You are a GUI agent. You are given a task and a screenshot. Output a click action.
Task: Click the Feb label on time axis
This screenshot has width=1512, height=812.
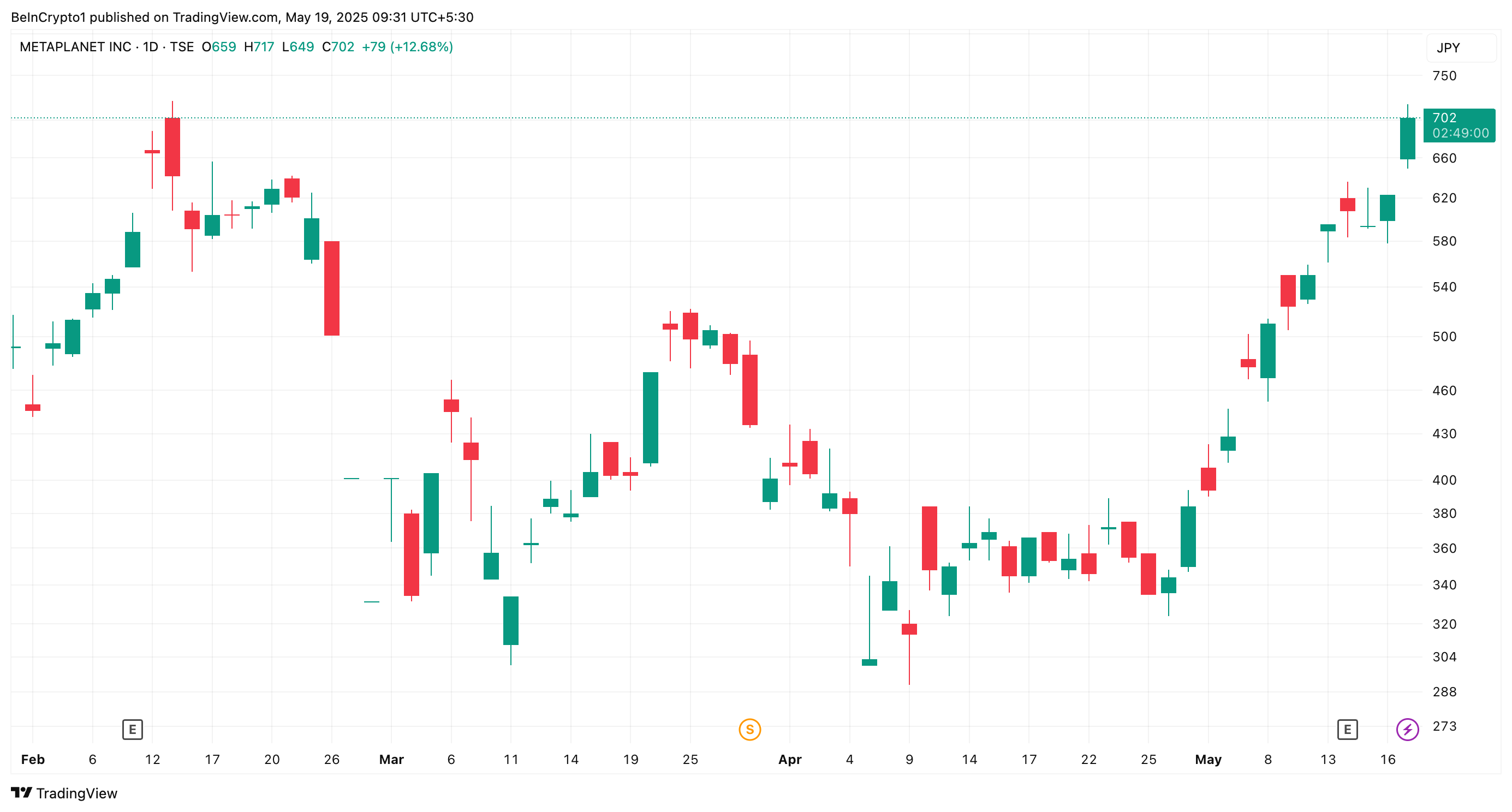(33, 759)
